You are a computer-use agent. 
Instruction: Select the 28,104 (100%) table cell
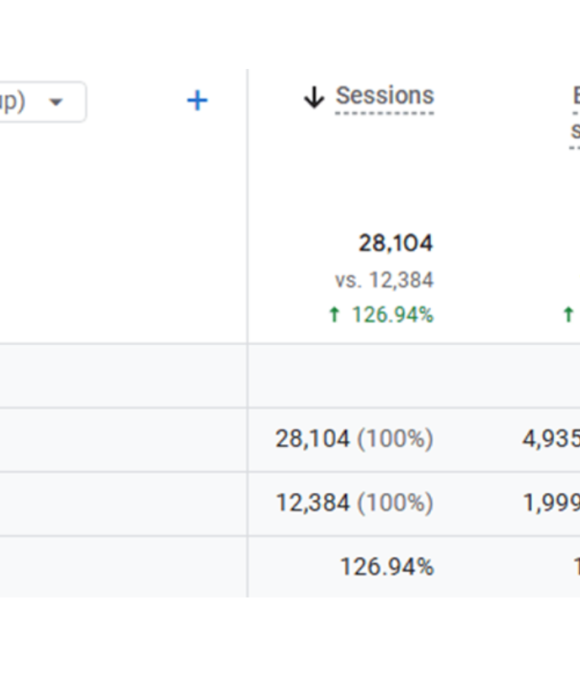[x=354, y=439]
